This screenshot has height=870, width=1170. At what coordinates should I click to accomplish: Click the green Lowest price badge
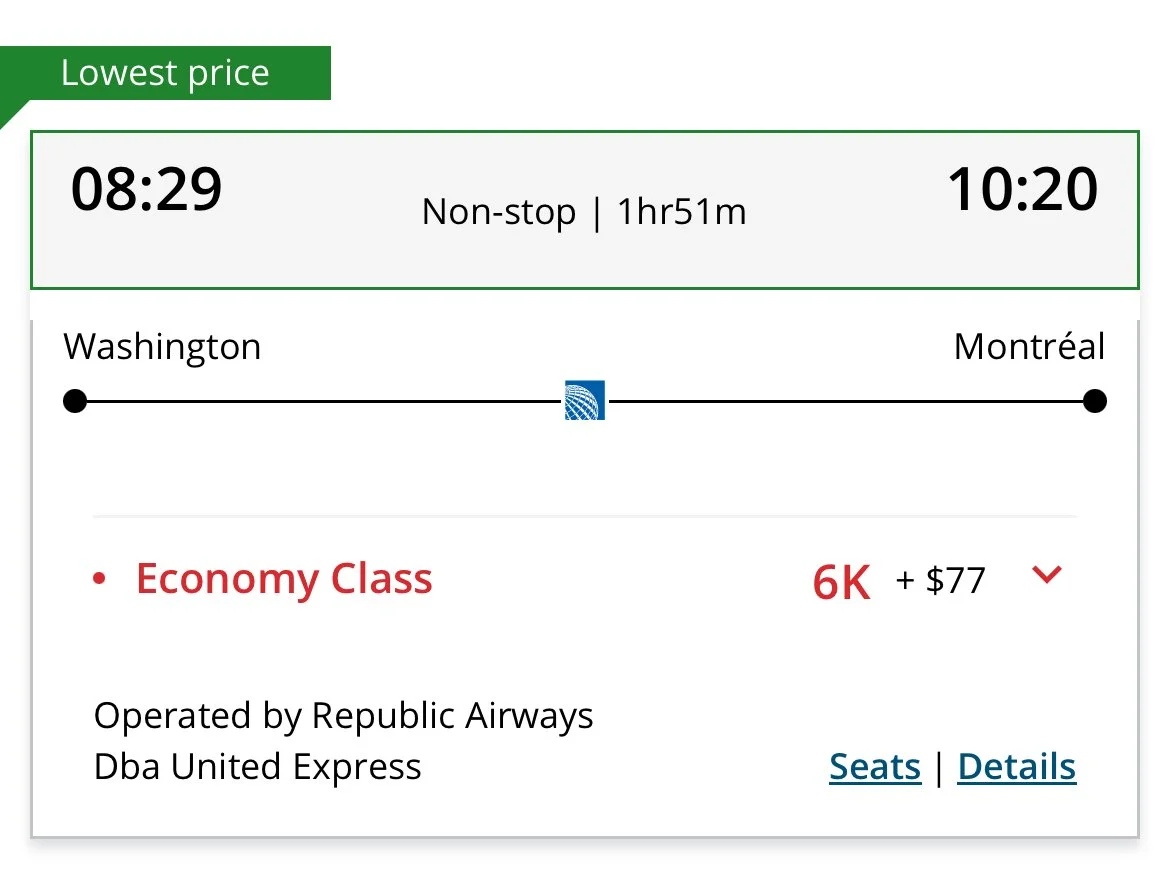click(165, 73)
